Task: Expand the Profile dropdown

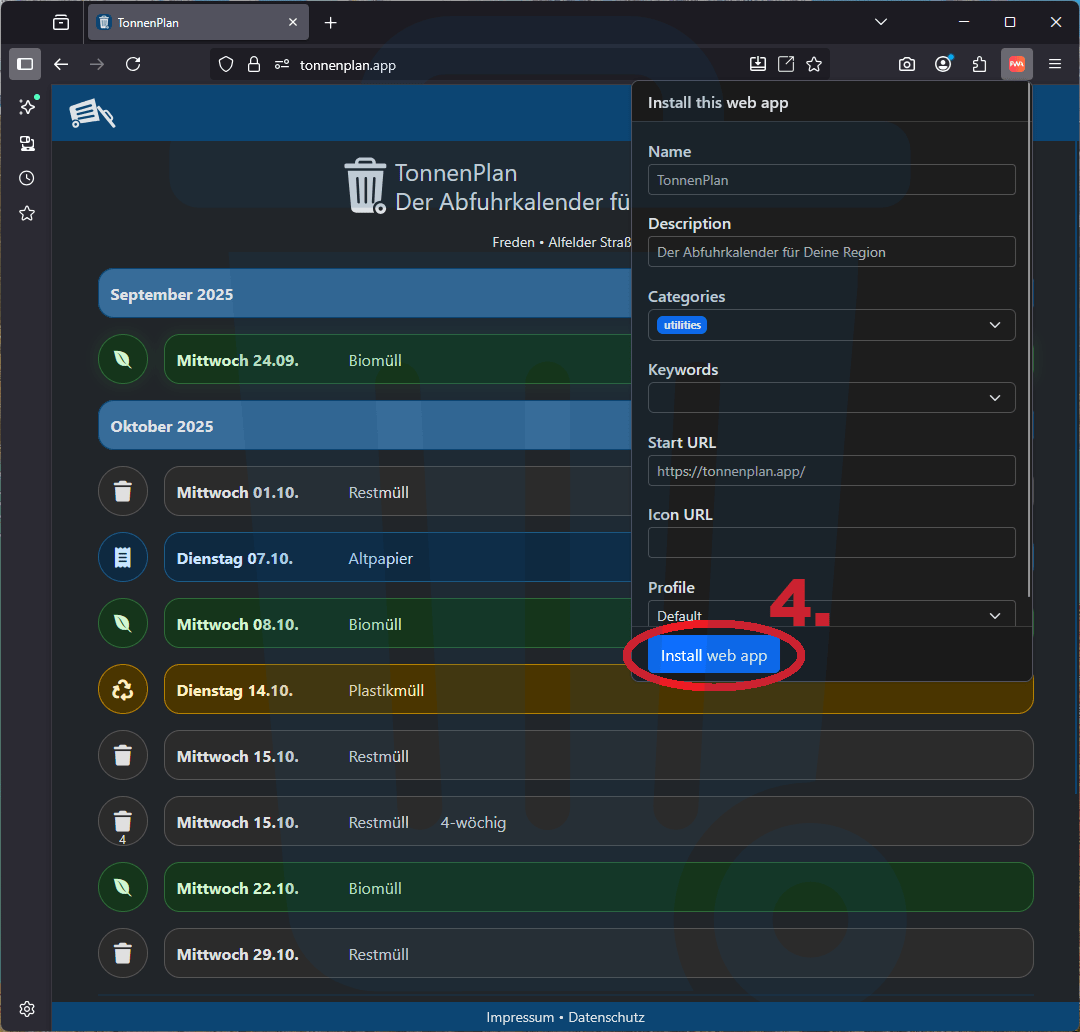Action: click(994, 615)
